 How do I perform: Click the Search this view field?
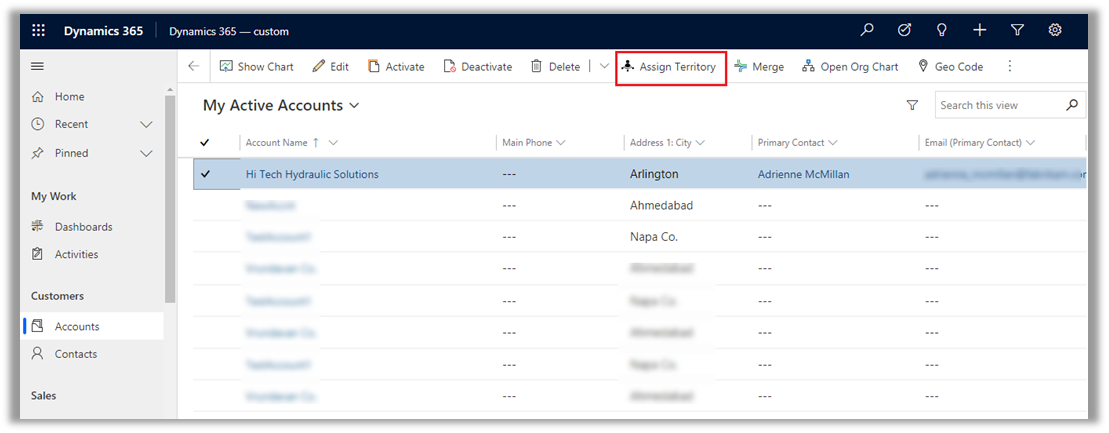[998, 105]
